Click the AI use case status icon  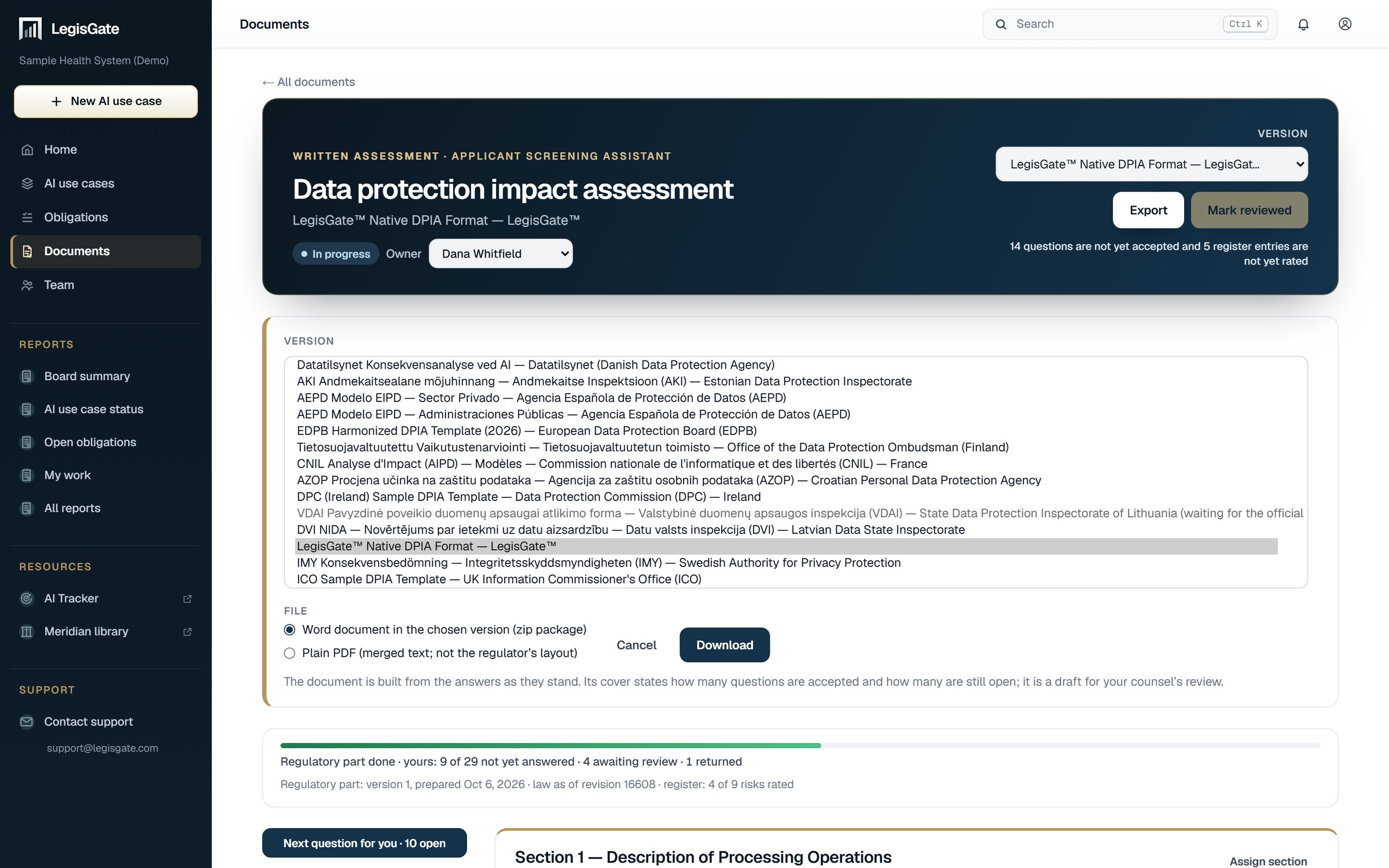(x=27, y=410)
